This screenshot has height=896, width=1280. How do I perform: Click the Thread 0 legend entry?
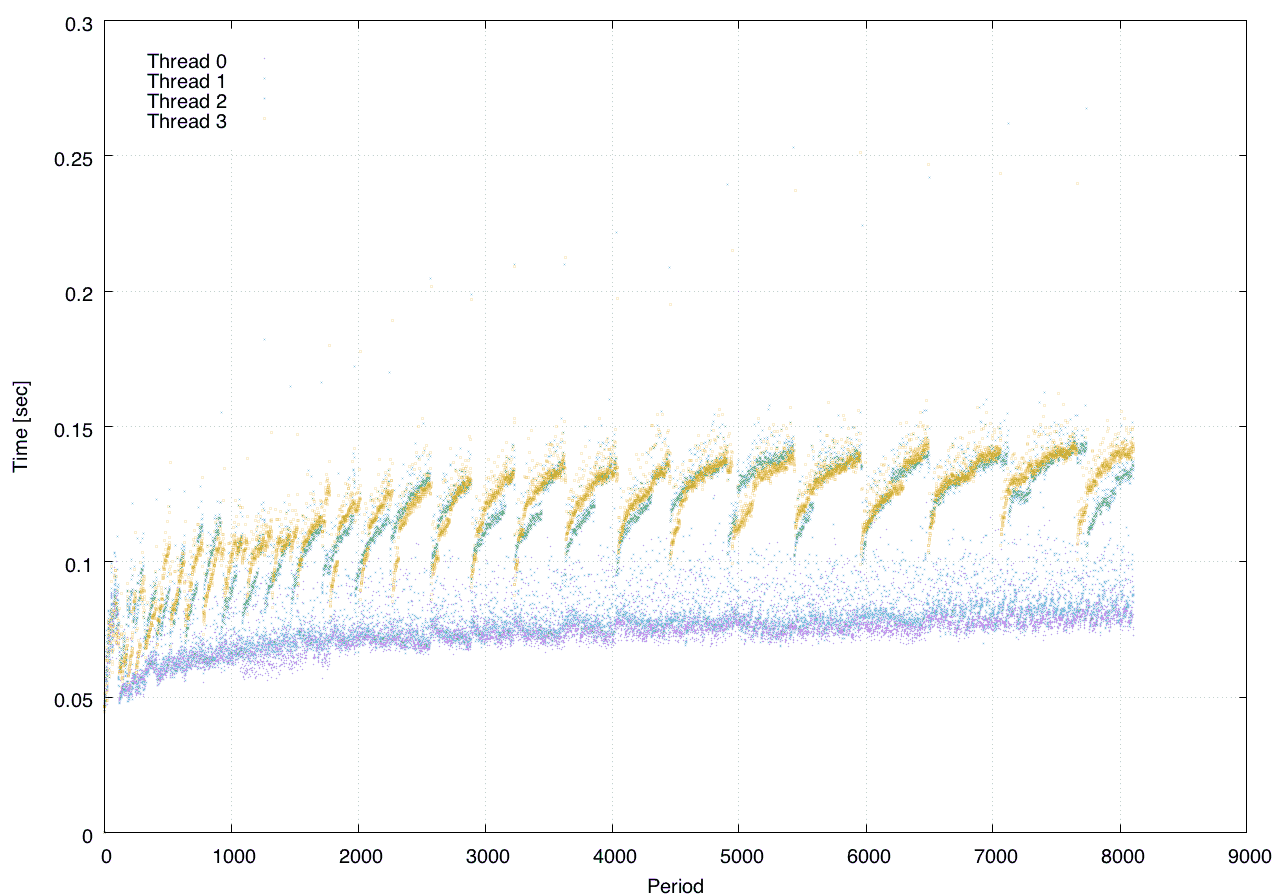point(187,61)
